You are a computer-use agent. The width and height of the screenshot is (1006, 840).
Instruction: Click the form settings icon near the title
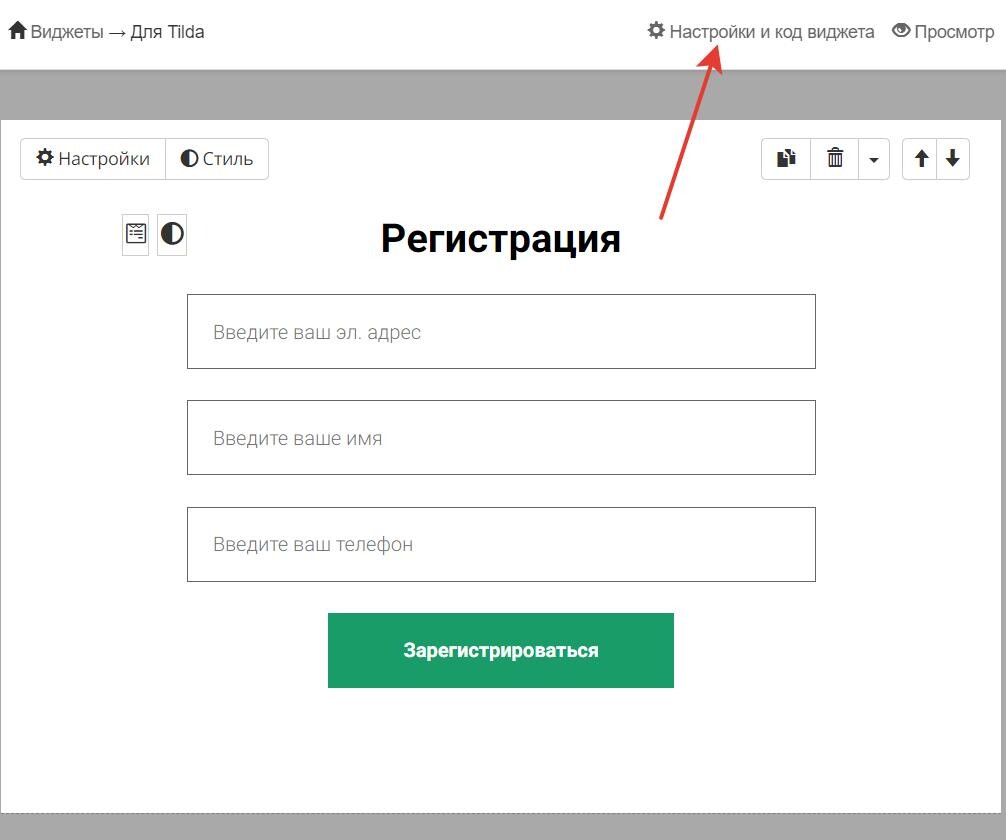click(x=135, y=234)
